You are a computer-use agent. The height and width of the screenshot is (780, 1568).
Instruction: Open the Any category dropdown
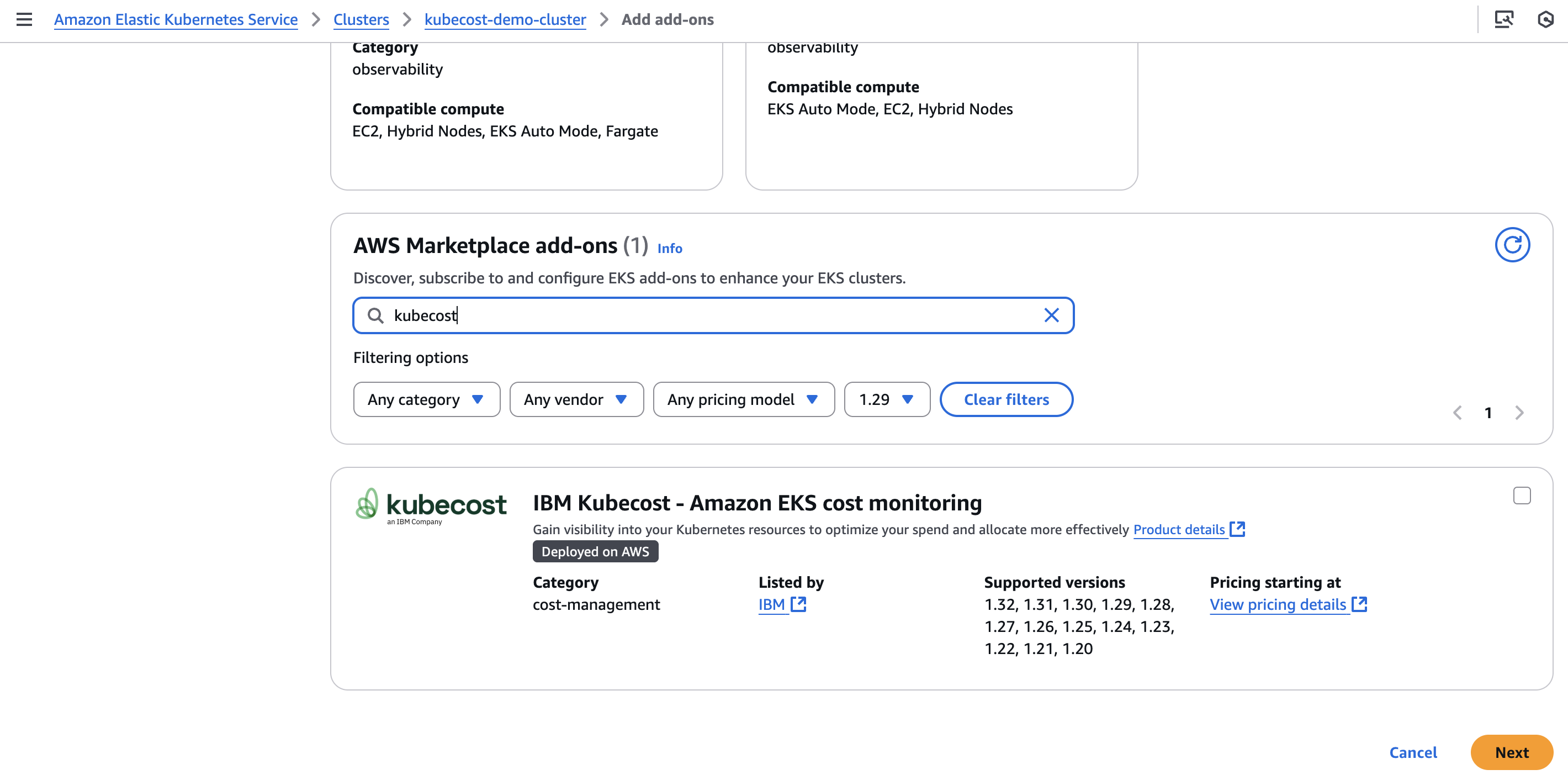(x=427, y=399)
